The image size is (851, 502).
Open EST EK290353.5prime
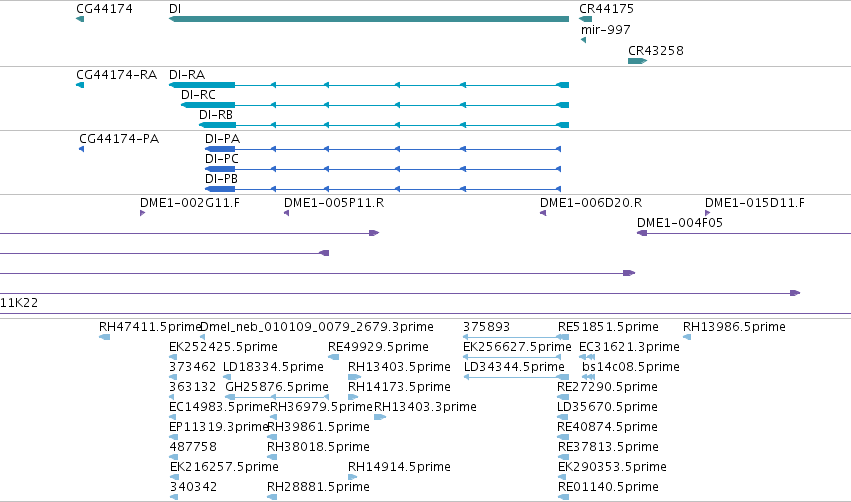(612, 468)
